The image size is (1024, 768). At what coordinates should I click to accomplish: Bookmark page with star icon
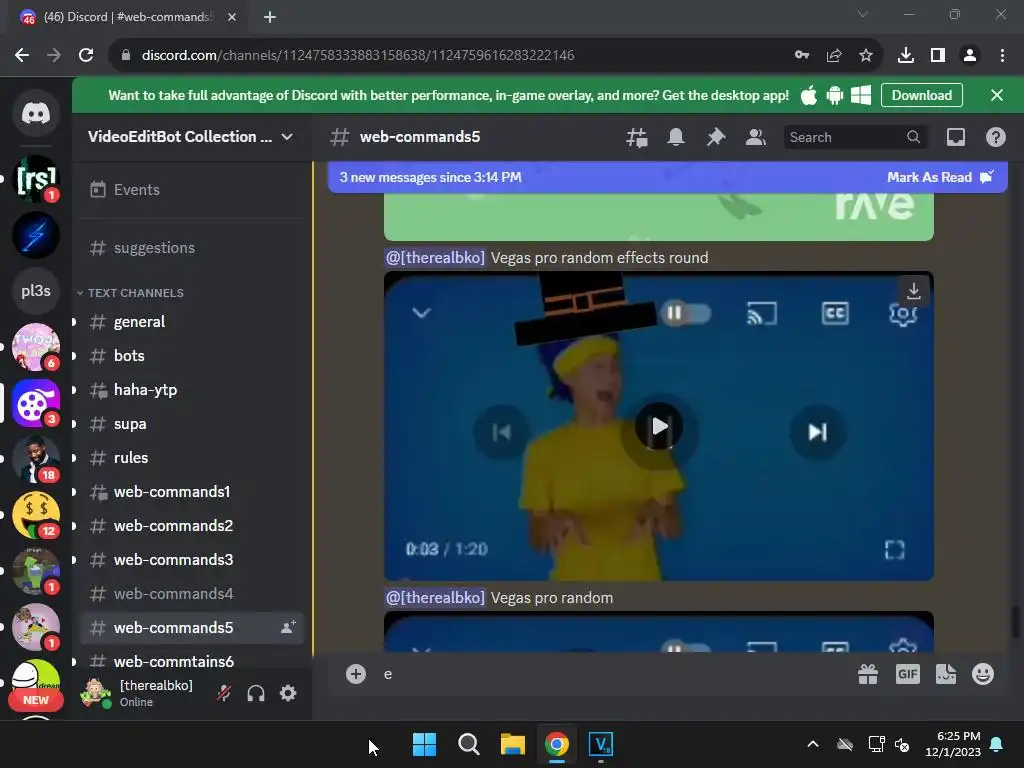coord(866,56)
